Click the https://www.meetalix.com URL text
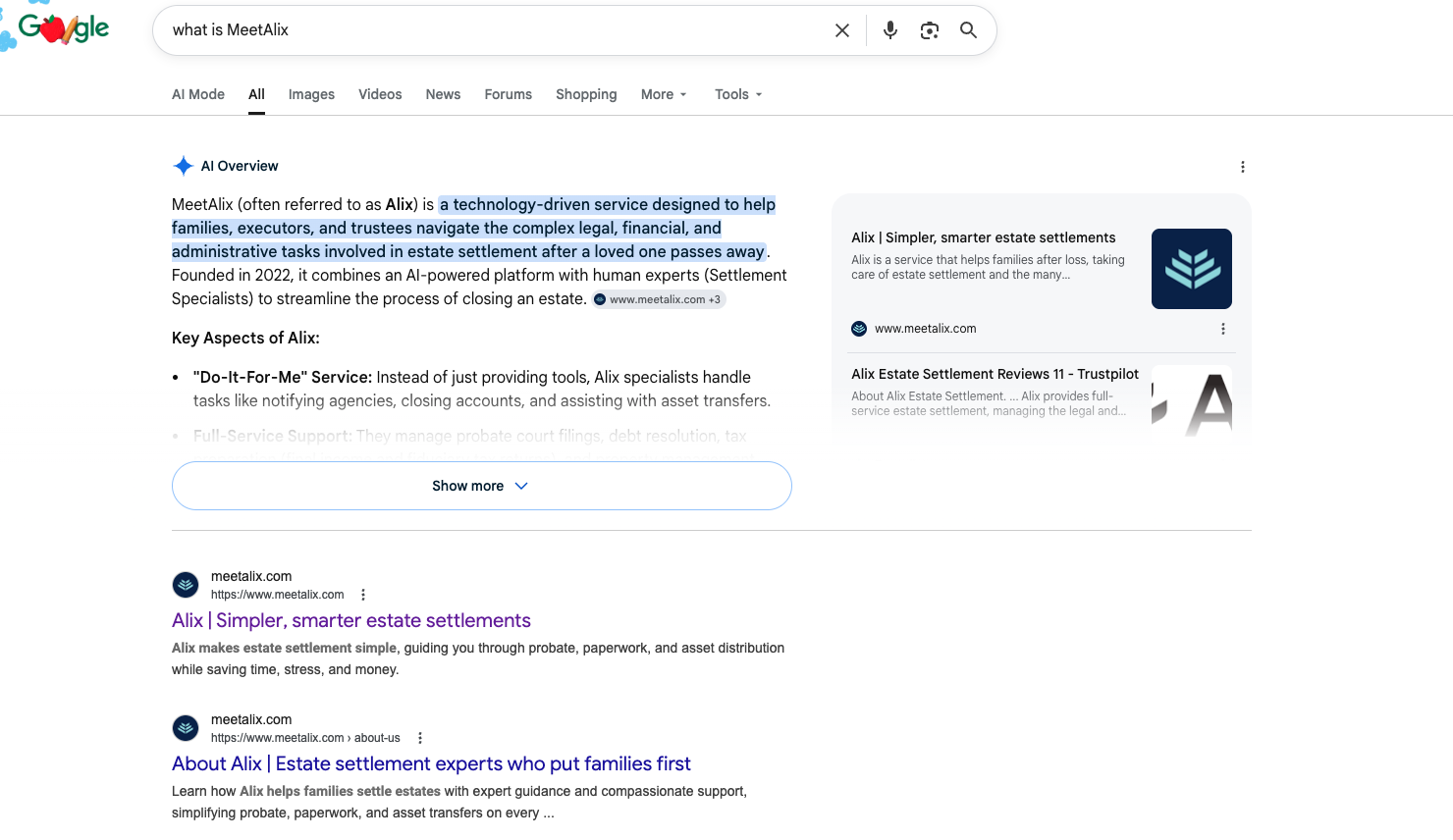Viewport: 1453px width, 840px height. click(x=278, y=595)
